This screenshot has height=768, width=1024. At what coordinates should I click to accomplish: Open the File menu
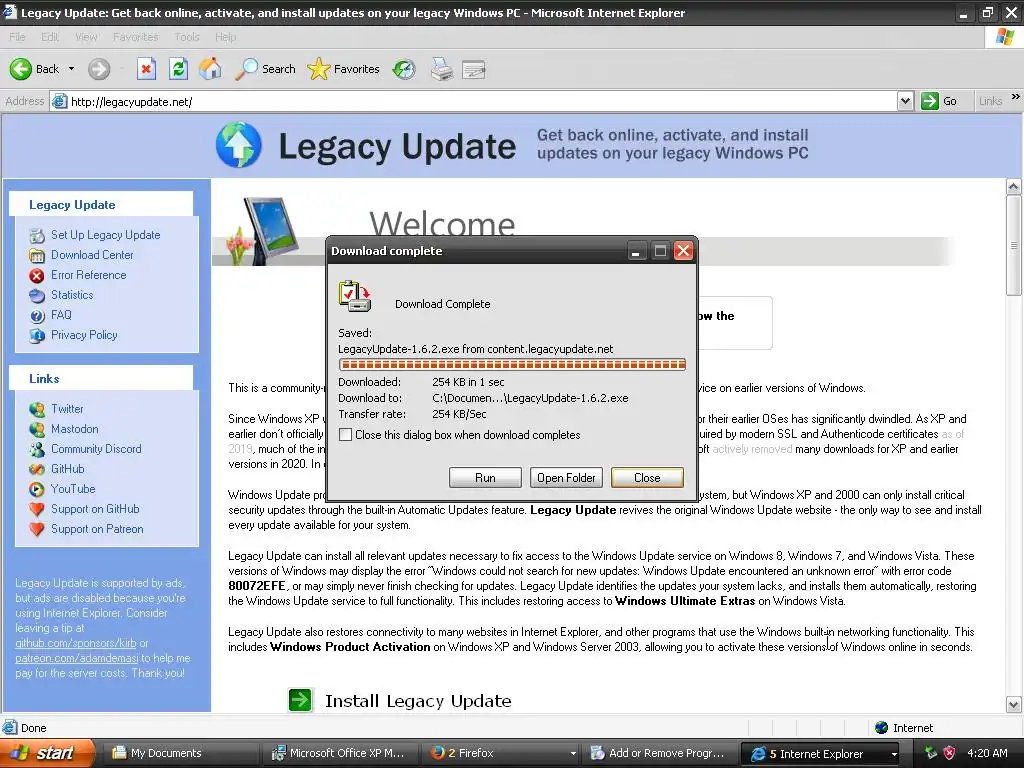18,37
